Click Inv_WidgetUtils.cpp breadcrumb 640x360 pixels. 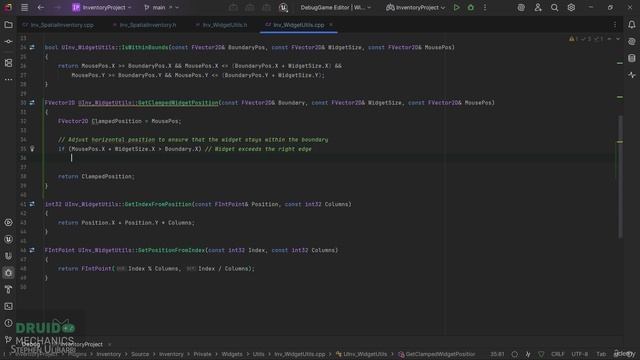300,354
